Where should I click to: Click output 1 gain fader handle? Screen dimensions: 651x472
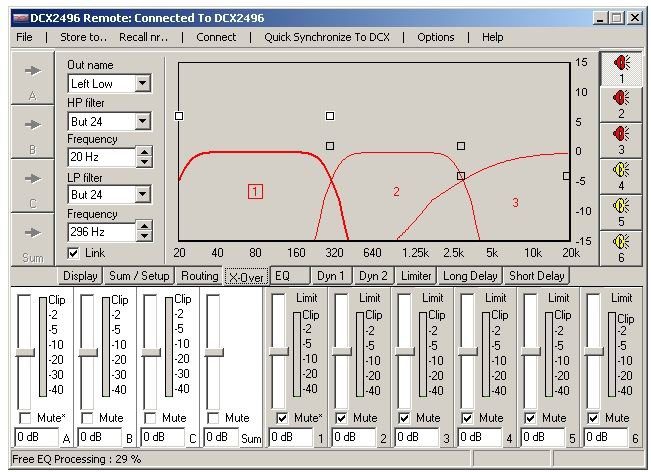coord(279,351)
